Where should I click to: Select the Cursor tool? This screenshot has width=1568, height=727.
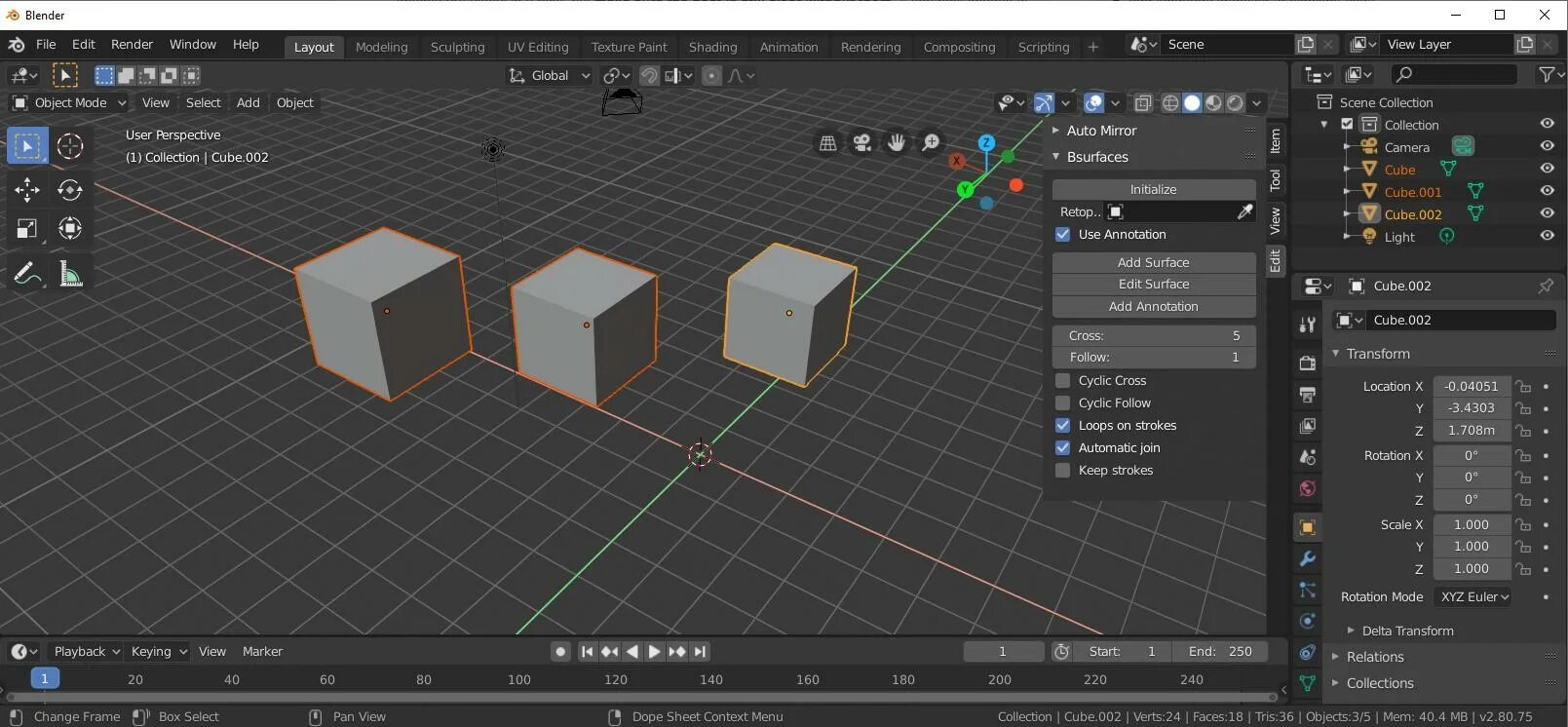(x=69, y=146)
